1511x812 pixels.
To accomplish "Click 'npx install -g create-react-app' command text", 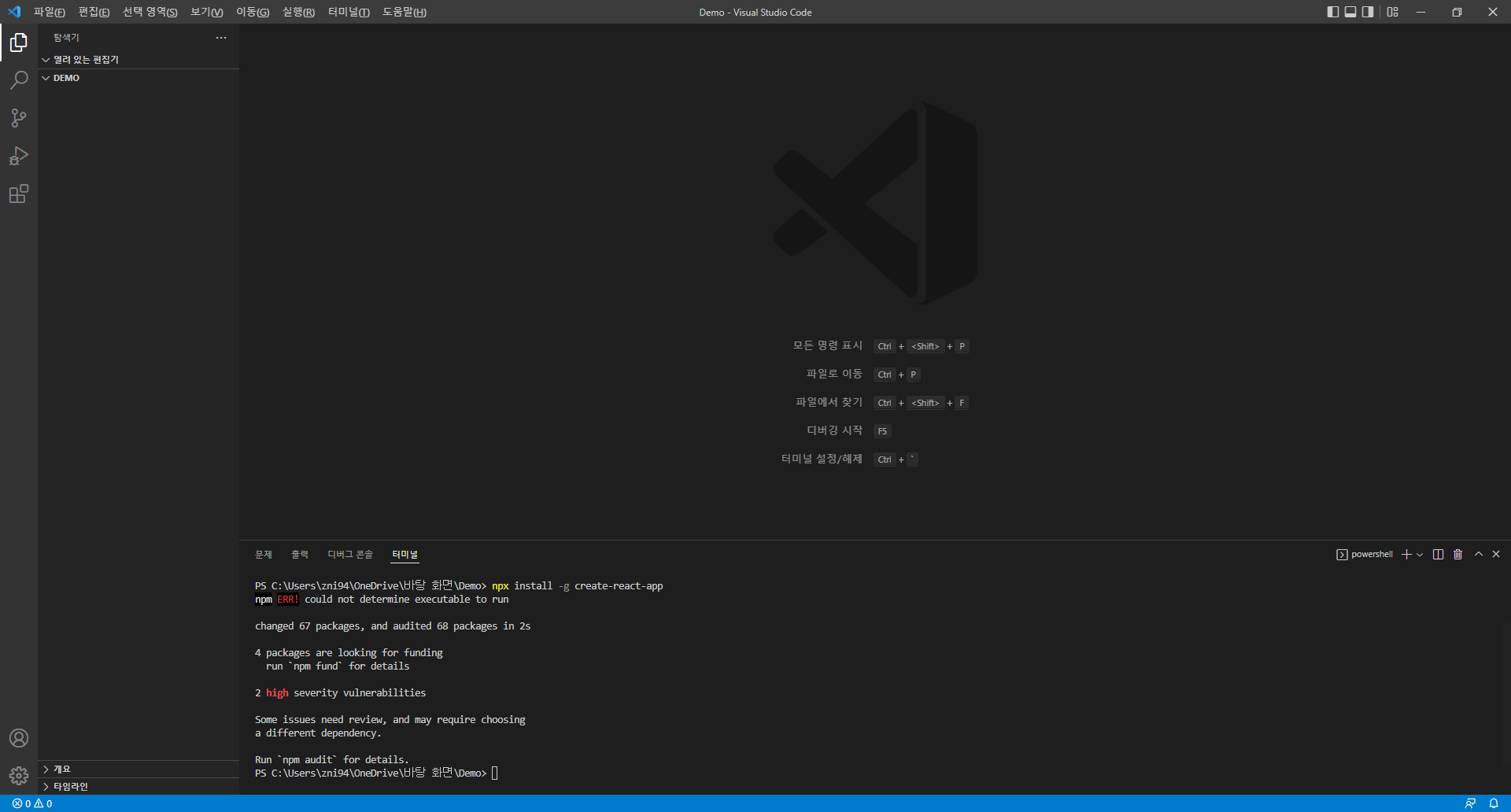I will click(x=578, y=586).
